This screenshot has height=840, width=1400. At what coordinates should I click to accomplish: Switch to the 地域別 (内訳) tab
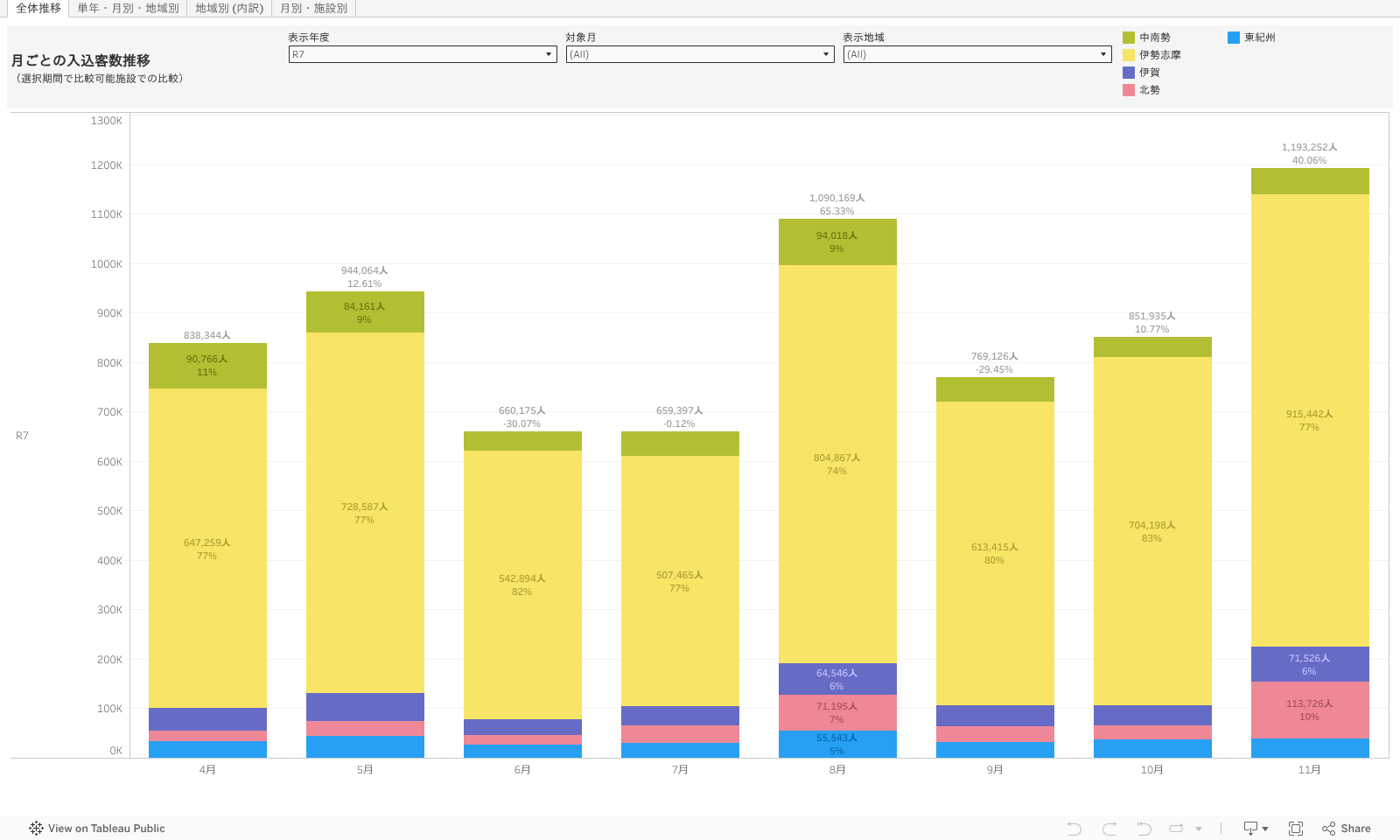point(229,8)
